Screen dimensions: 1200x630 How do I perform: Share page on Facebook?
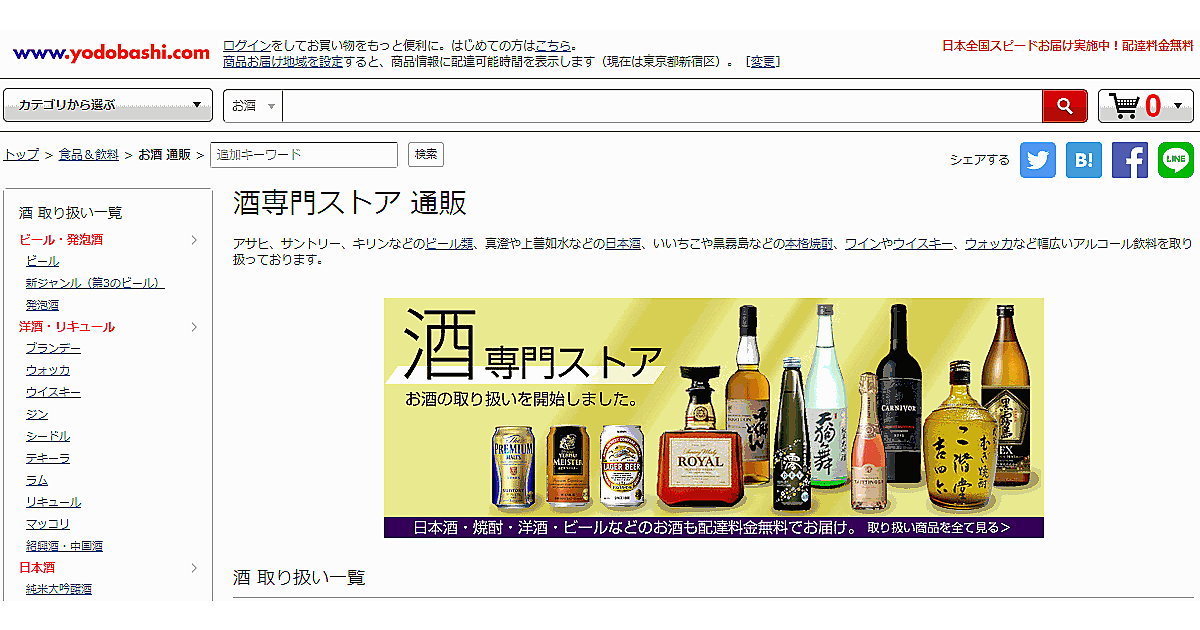pyautogui.click(x=1129, y=160)
